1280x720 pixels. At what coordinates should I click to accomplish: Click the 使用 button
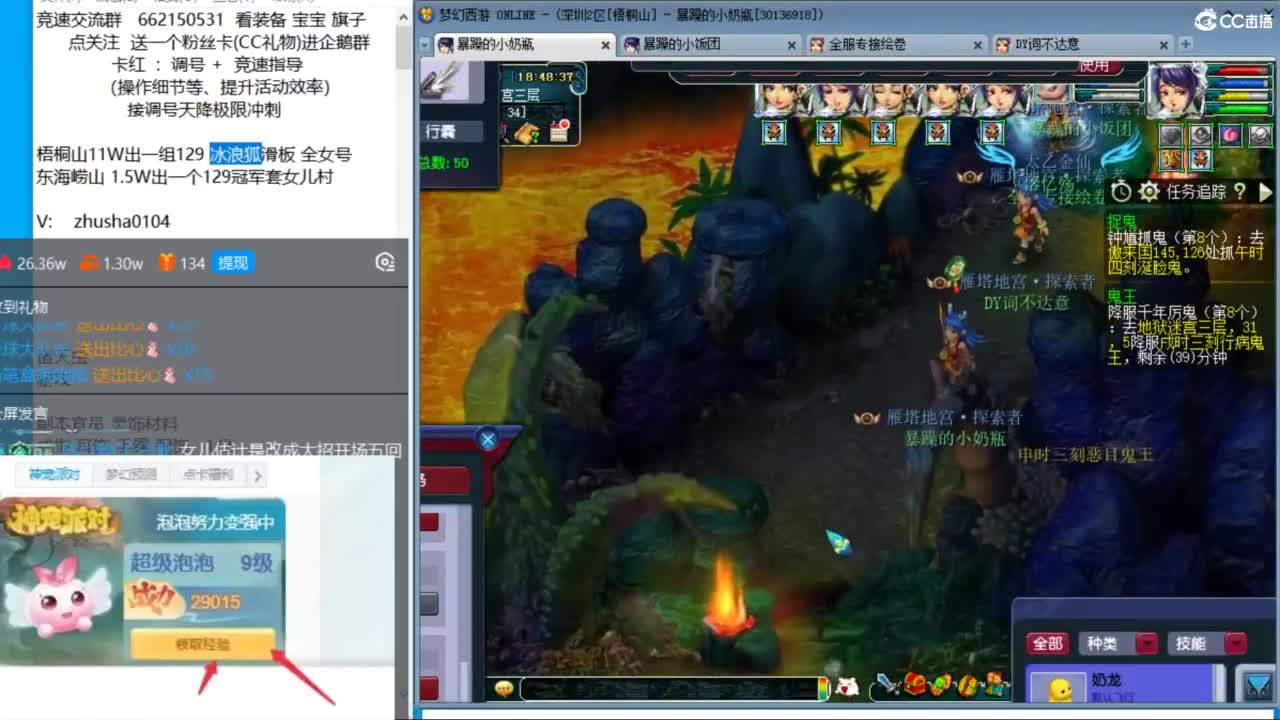[1095, 66]
